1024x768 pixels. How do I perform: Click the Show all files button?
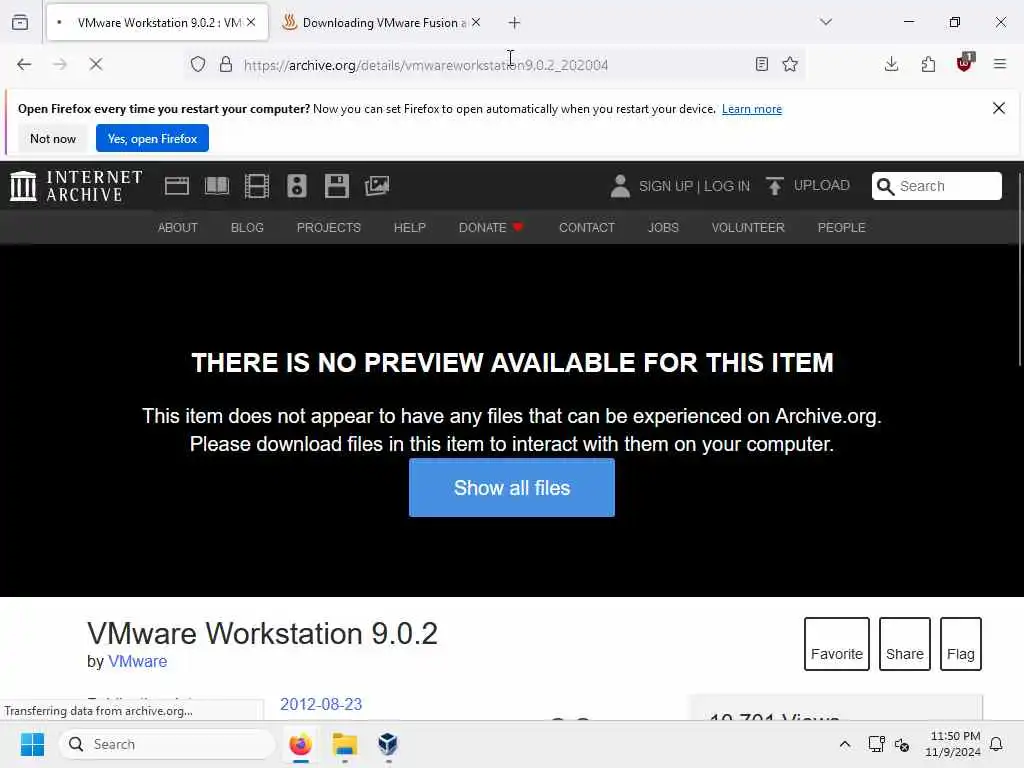click(511, 488)
